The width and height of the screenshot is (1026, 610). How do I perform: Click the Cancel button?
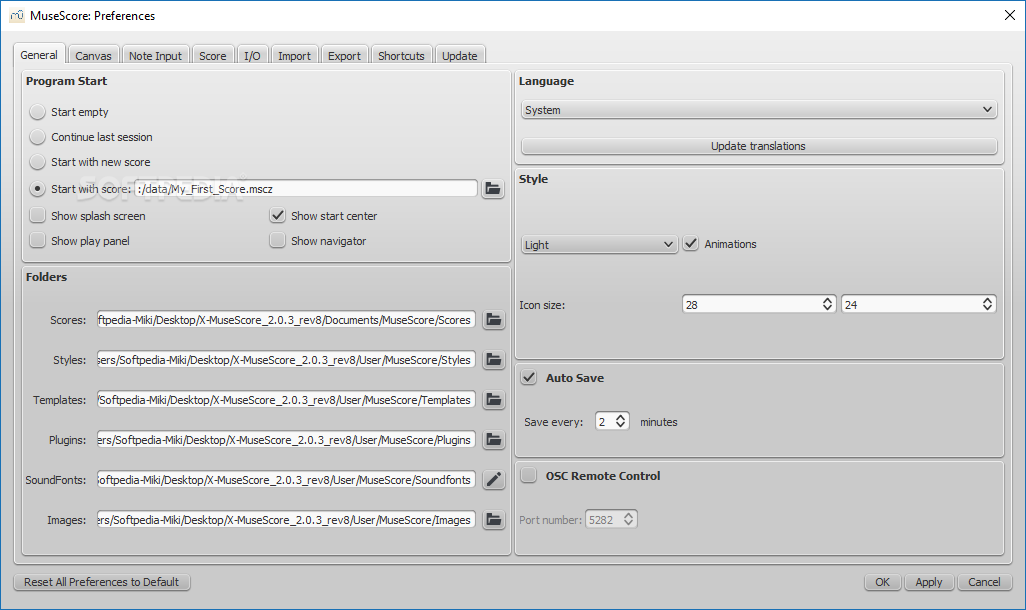[x=984, y=582]
